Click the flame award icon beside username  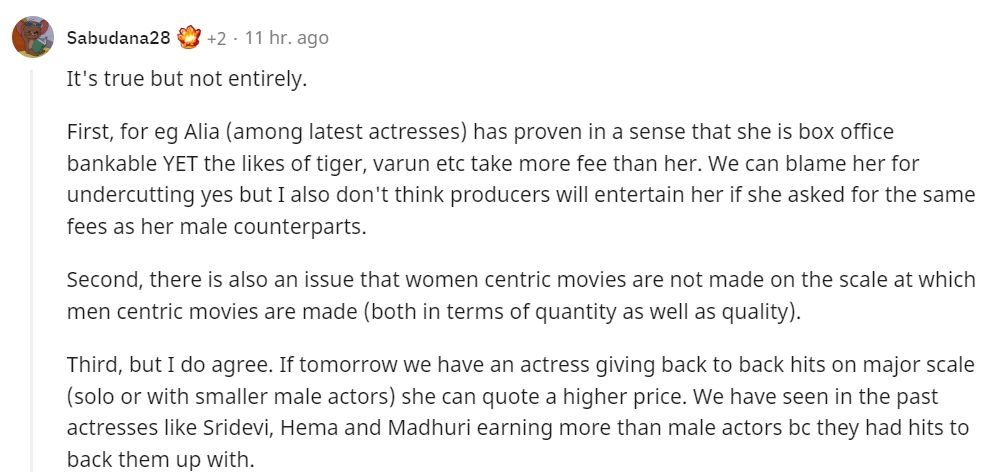coord(189,38)
